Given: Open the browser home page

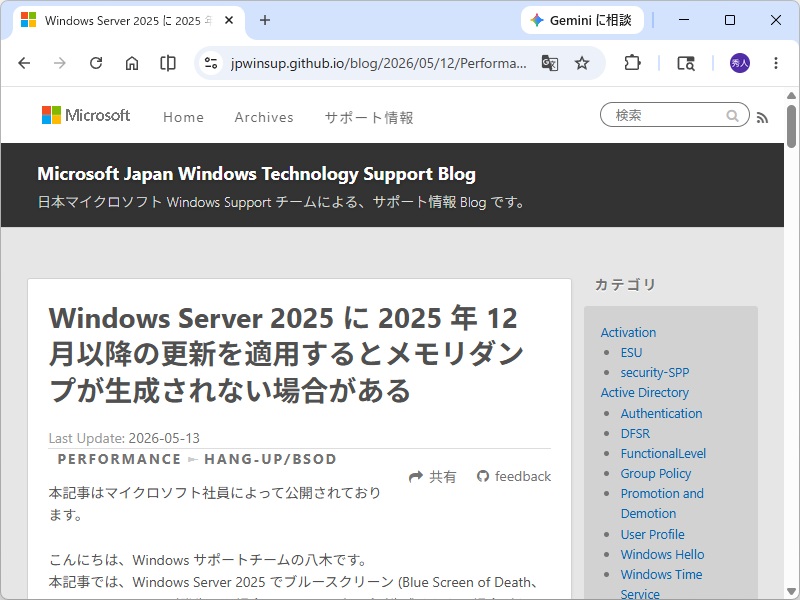Looking at the screenshot, I should tap(132, 63).
